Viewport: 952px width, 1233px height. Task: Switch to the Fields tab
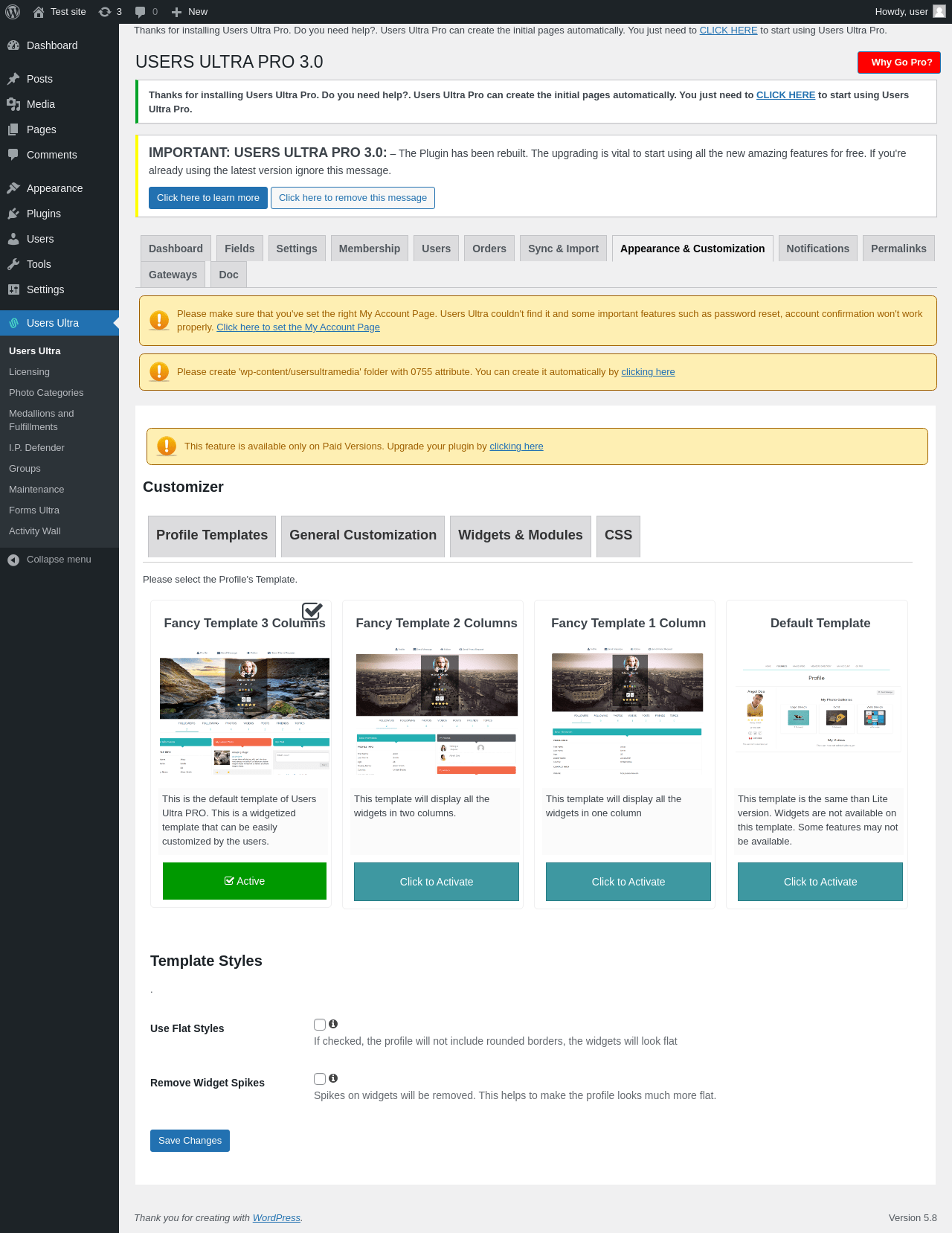pyautogui.click(x=239, y=249)
